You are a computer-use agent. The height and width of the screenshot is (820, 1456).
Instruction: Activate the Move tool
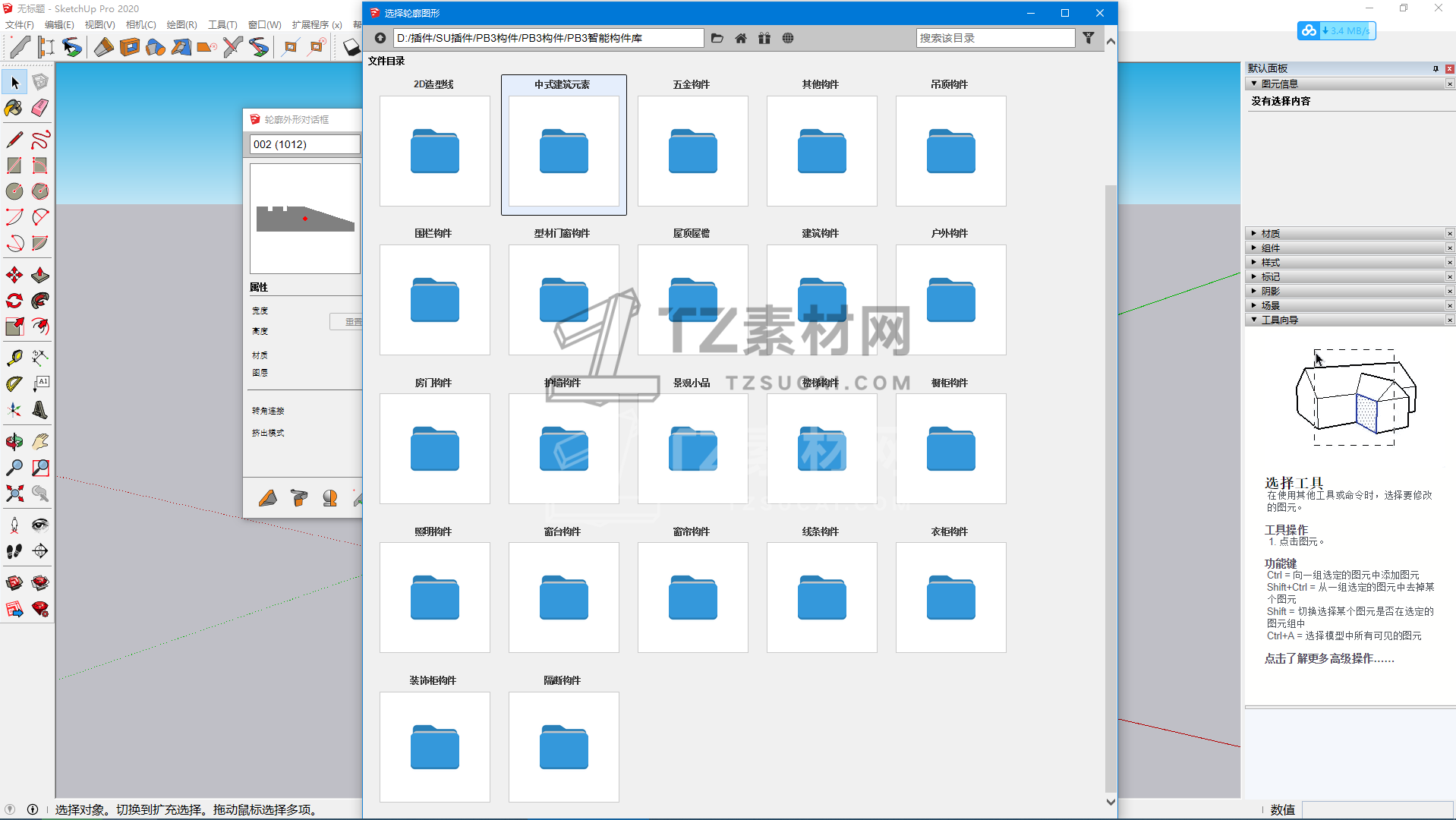[14, 275]
